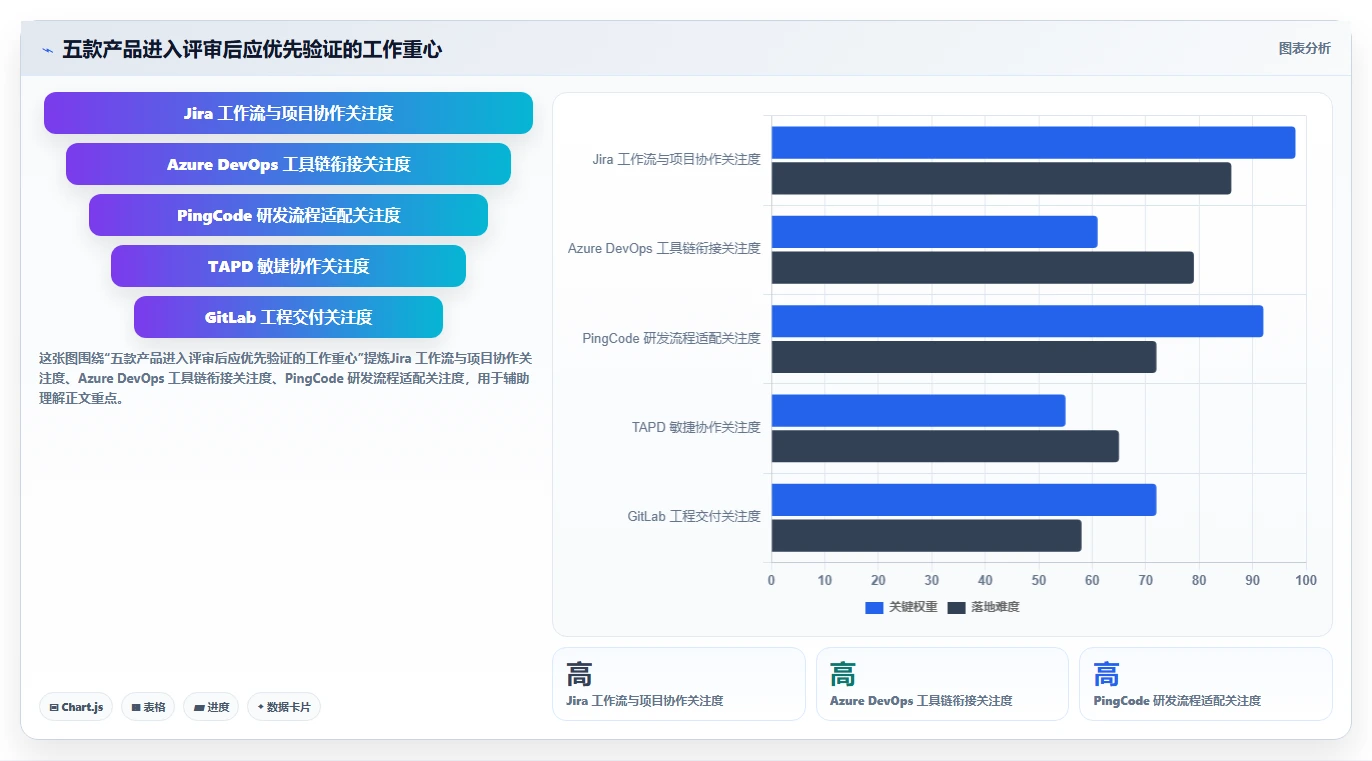The width and height of the screenshot is (1372, 761).
Task: Click the header icon beside the title
Action: coord(47,50)
